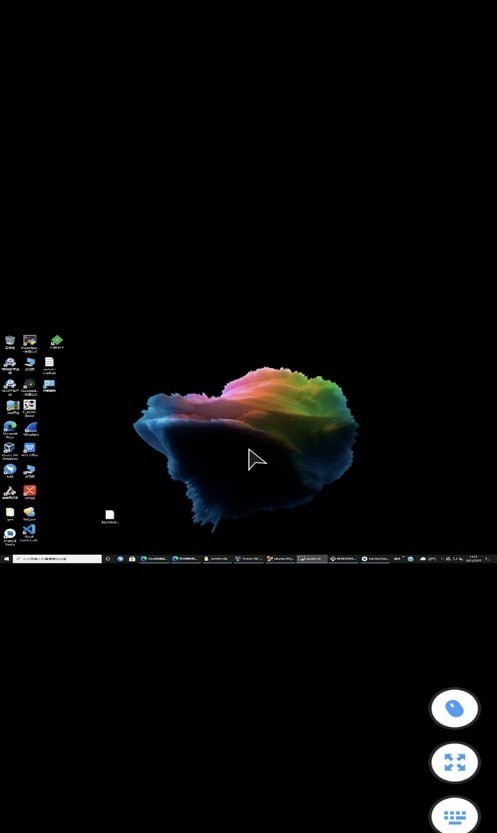This screenshot has width=497, height=833.
Task: Switch to the VirtualBox taskbar window
Action: coord(248,559)
